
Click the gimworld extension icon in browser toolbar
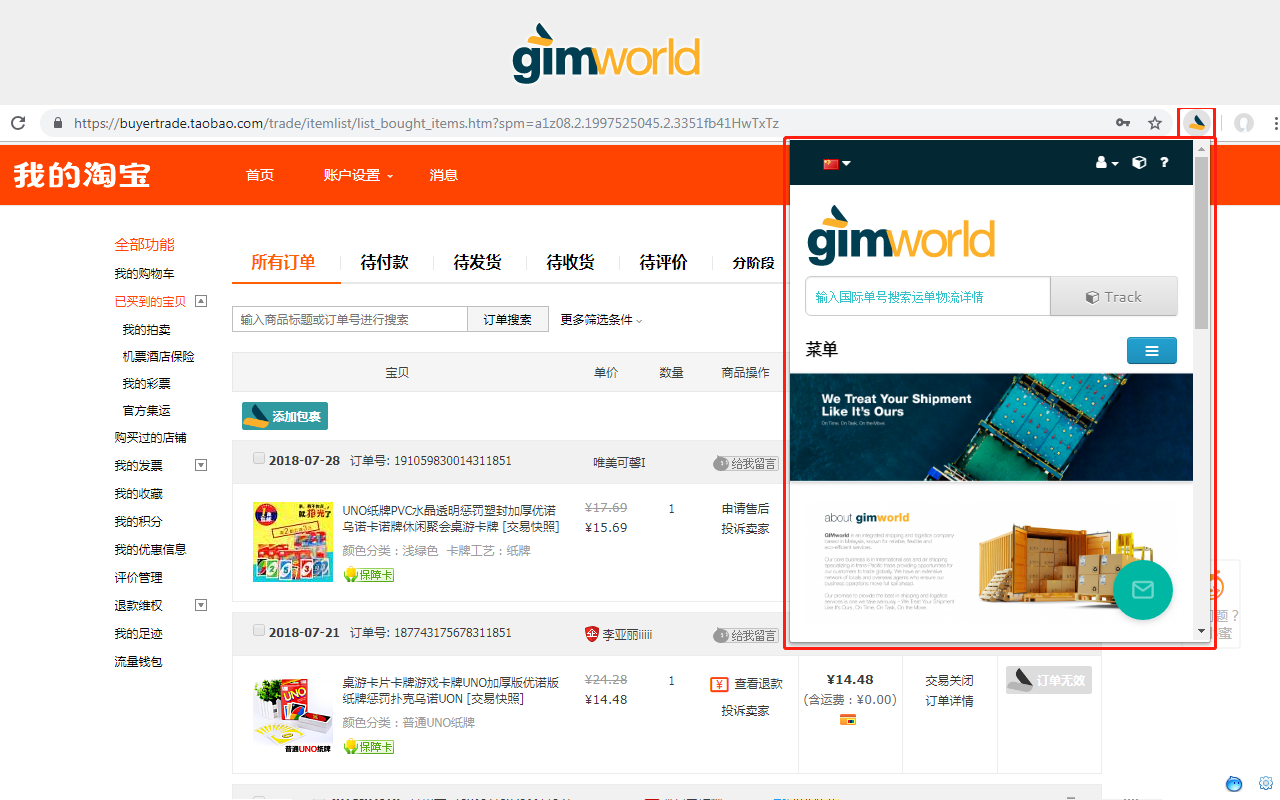[1196, 122]
